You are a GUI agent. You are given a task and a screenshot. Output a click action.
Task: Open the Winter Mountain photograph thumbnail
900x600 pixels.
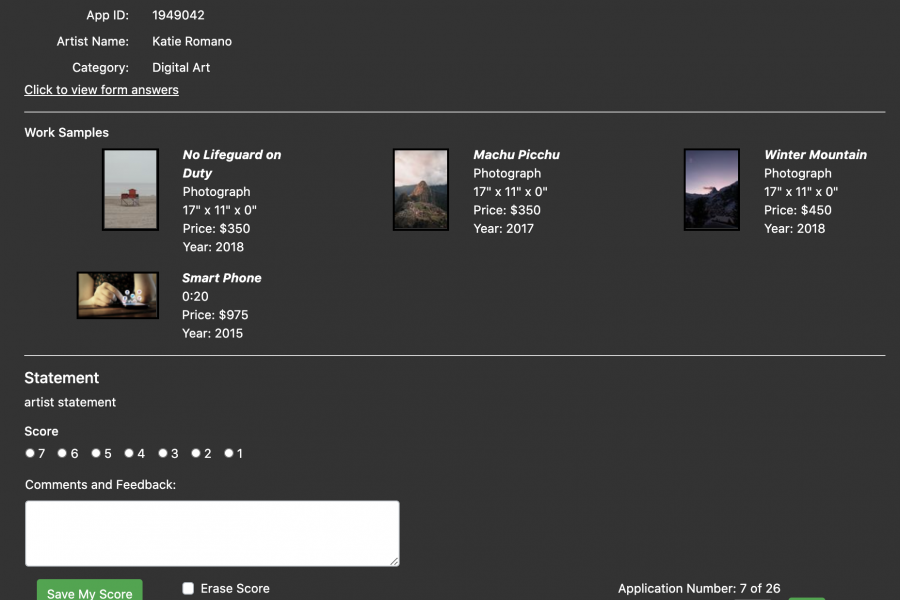point(712,189)
